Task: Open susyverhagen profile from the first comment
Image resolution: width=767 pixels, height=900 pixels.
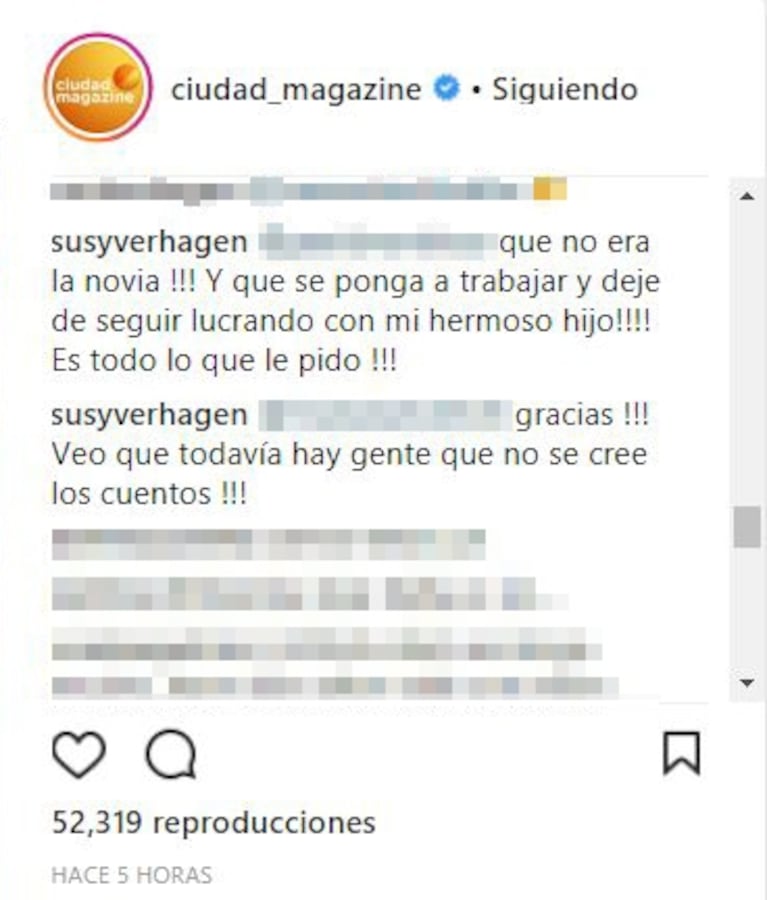Action: pyautogui.click(x=149, y=243)
